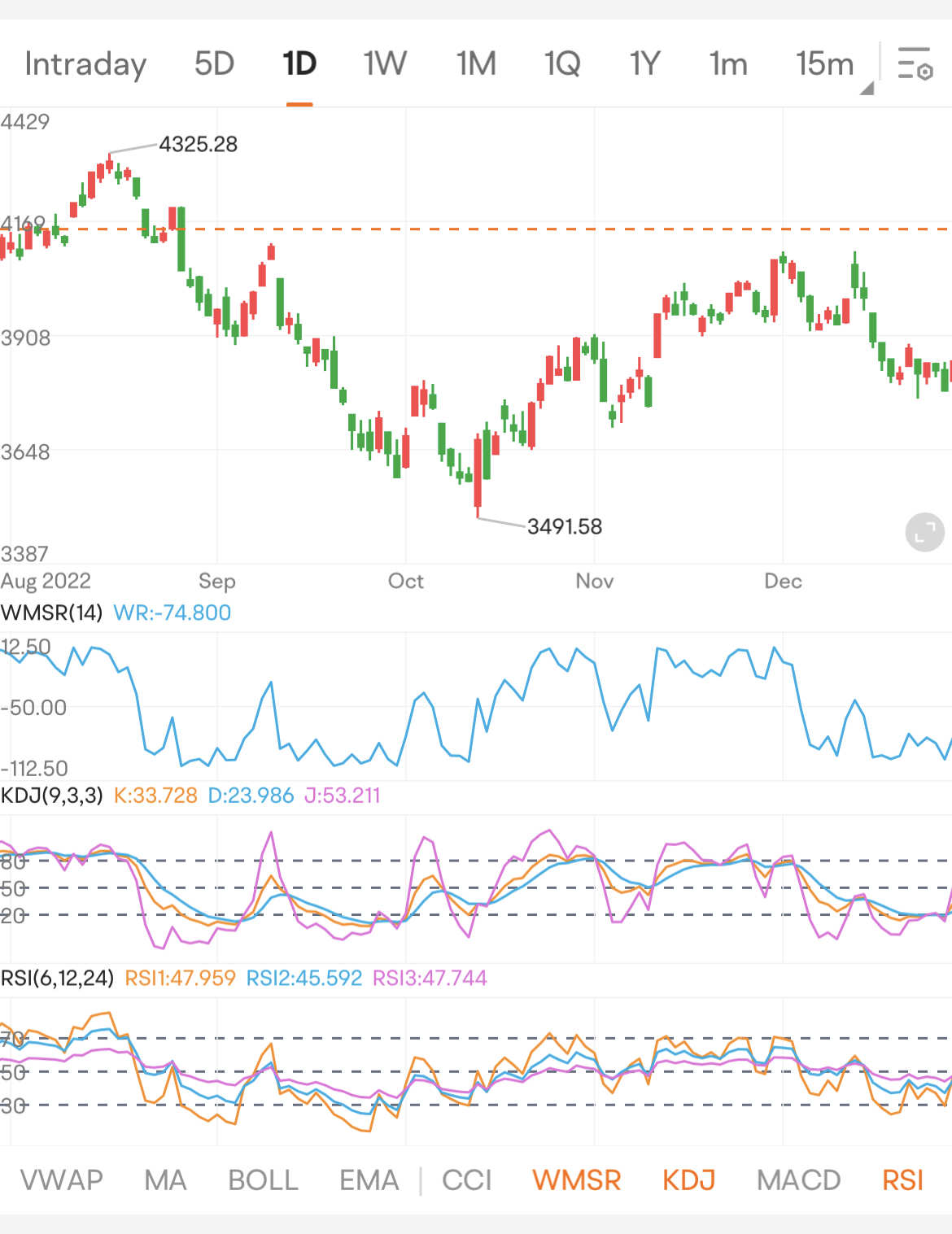Enable the VWAP overlay
Viewport: 952px width, 1234px height.
click(x=62, y=1179)
